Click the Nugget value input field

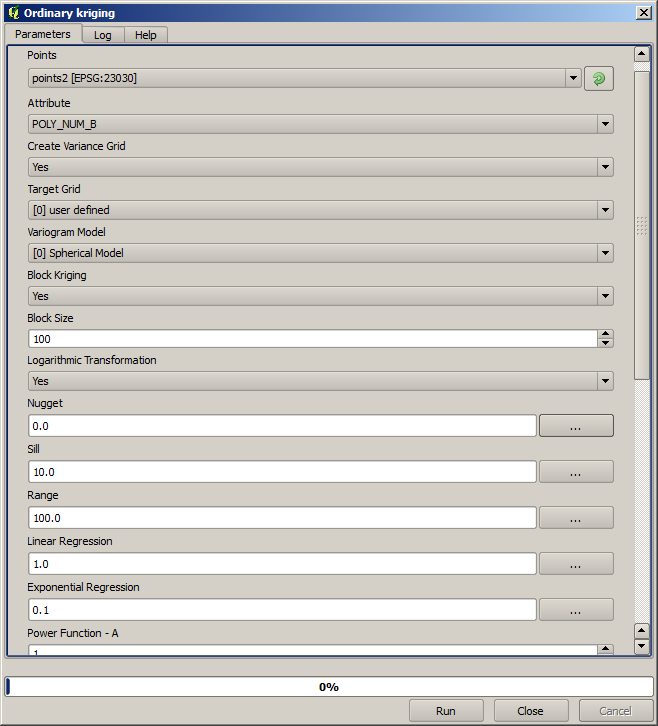coord(283,426)
